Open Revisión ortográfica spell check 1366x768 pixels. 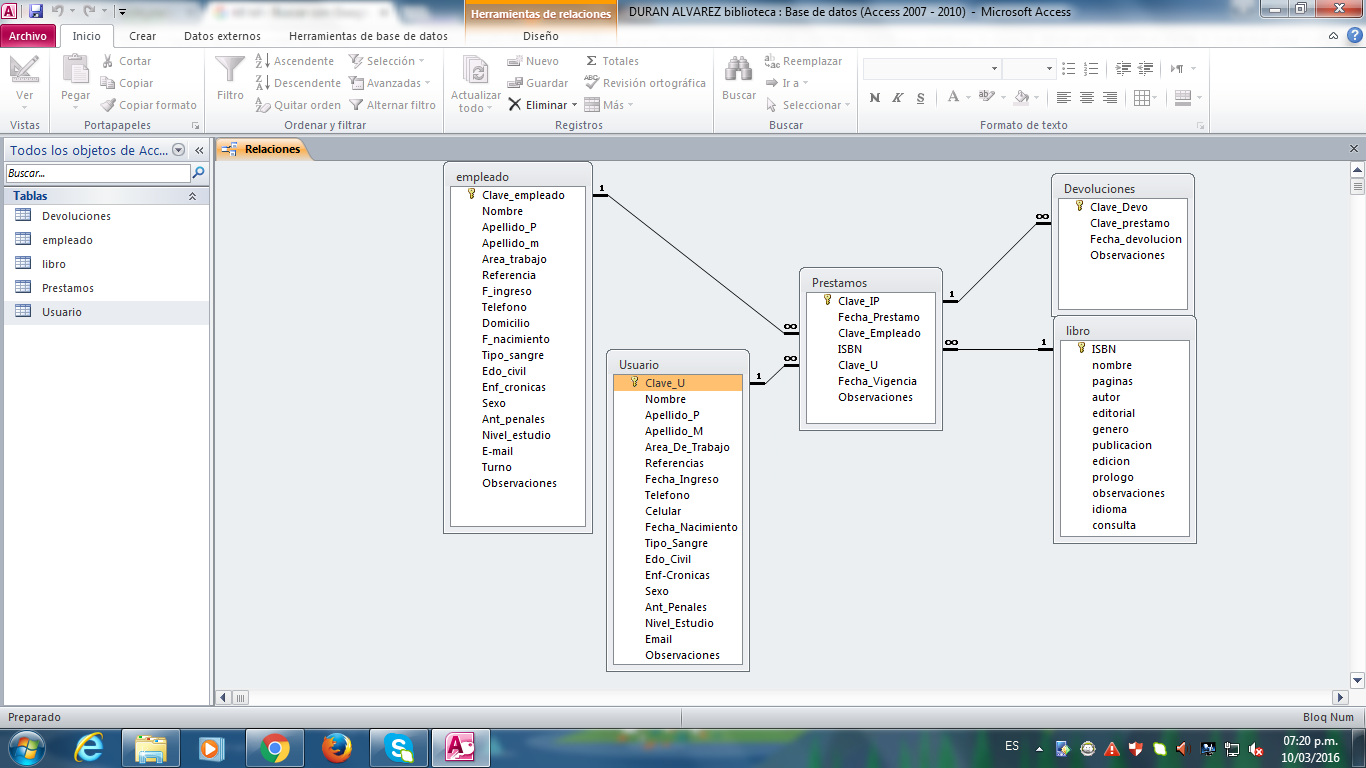644,83
